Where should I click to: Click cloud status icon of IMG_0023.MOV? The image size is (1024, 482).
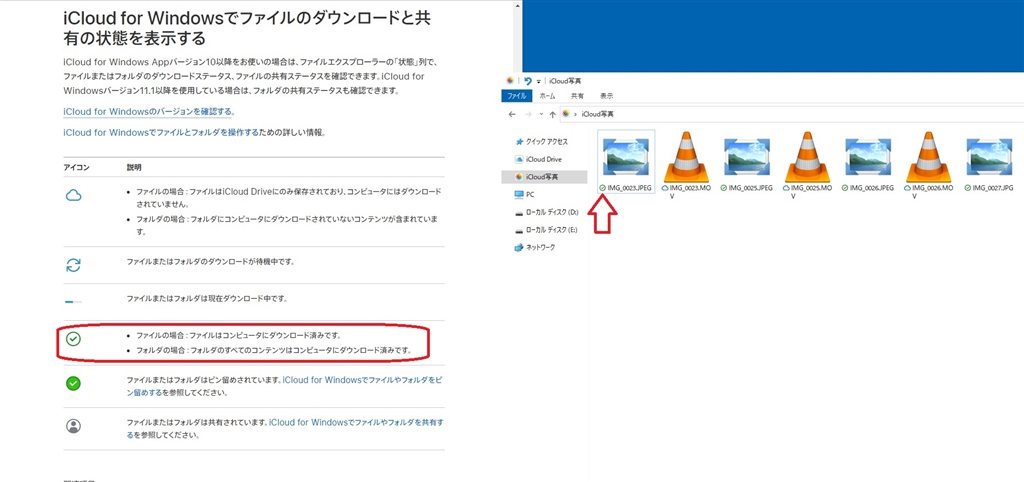665,187
